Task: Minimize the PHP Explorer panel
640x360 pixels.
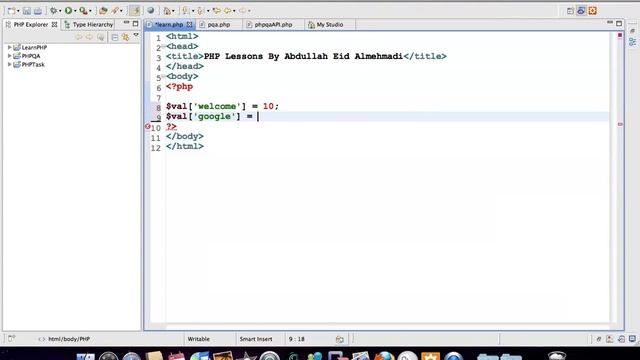Action: [126, 23]
